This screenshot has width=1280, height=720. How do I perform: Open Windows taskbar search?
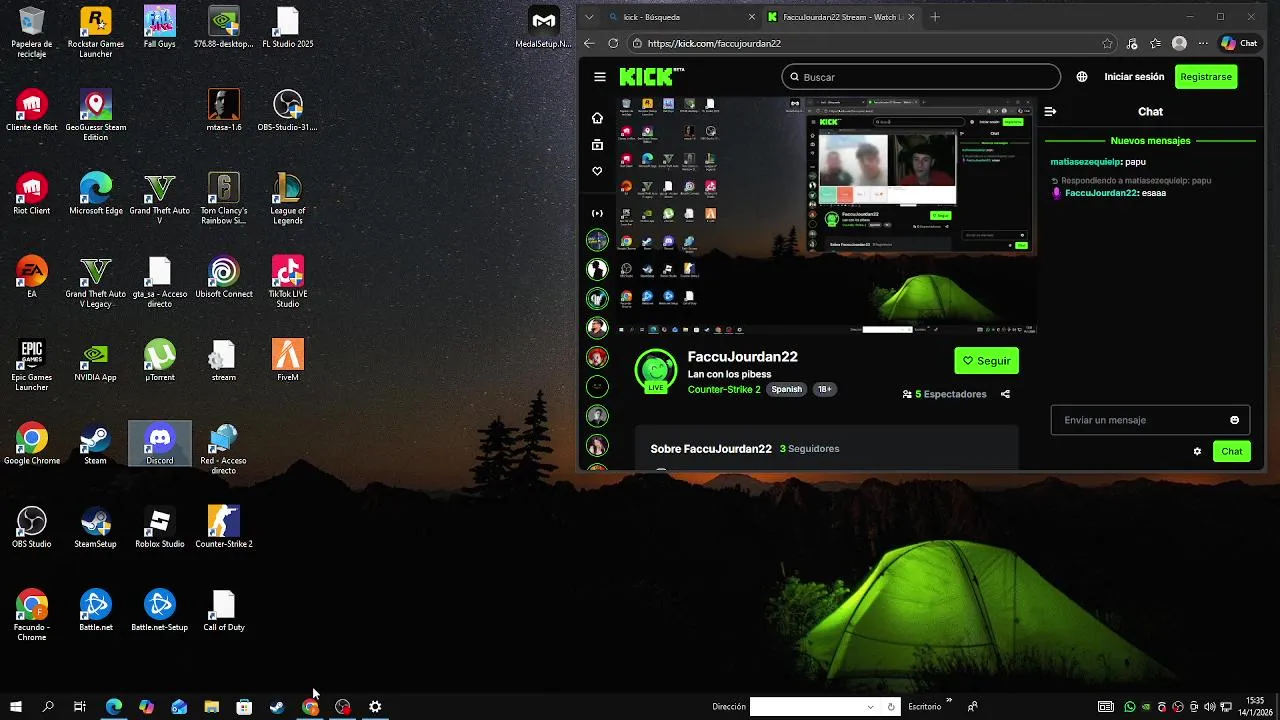pos(48,707)
